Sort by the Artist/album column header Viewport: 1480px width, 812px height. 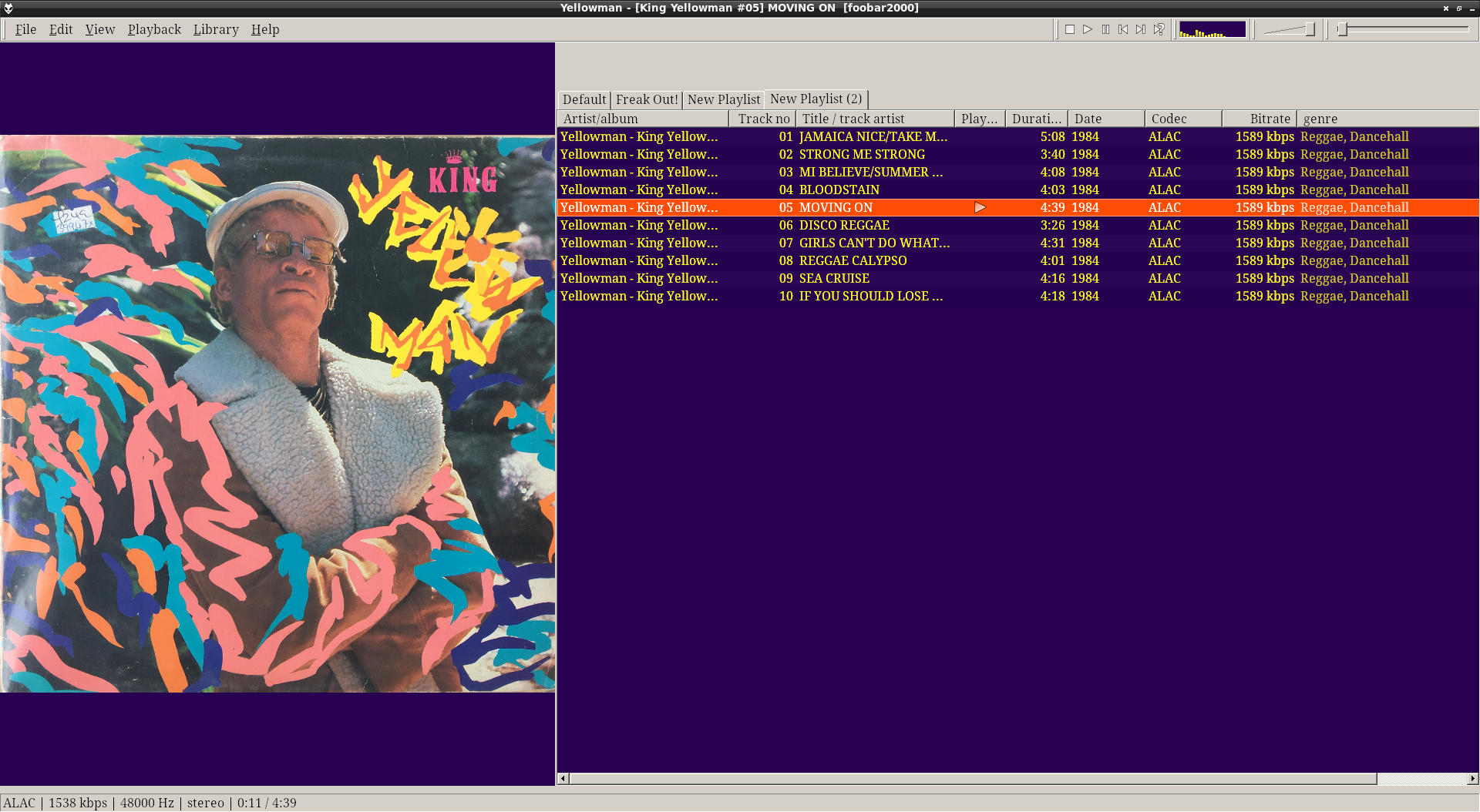(x=643, y=119)
